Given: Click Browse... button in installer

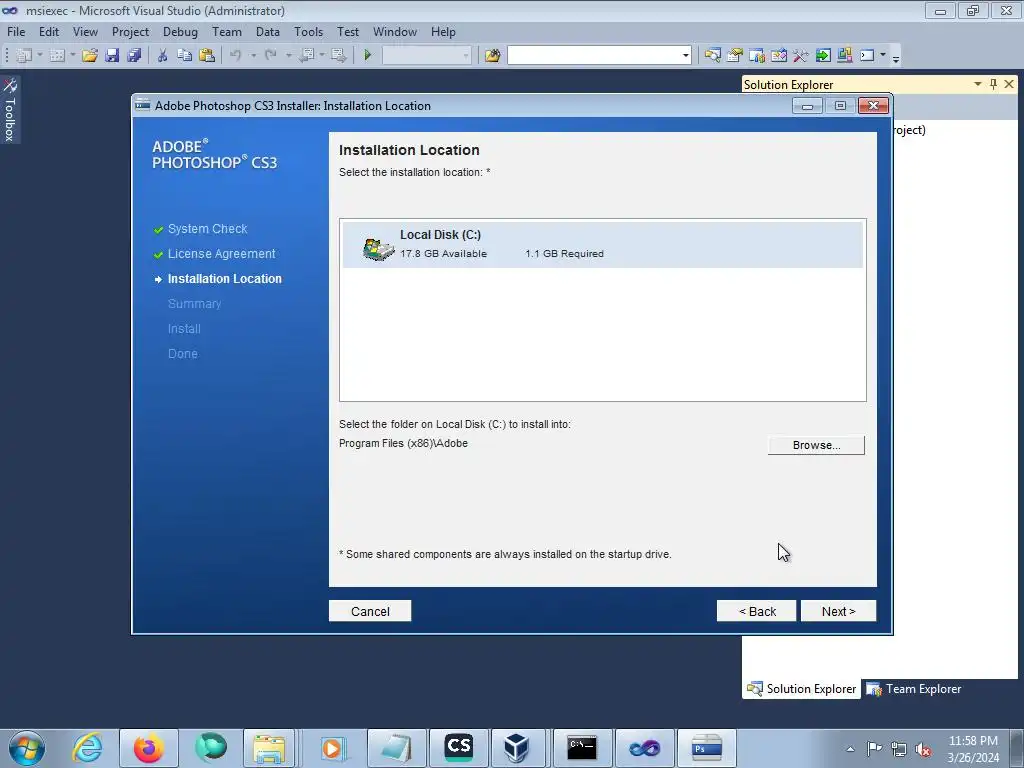Looking at the screenshot, I should 816,445.
